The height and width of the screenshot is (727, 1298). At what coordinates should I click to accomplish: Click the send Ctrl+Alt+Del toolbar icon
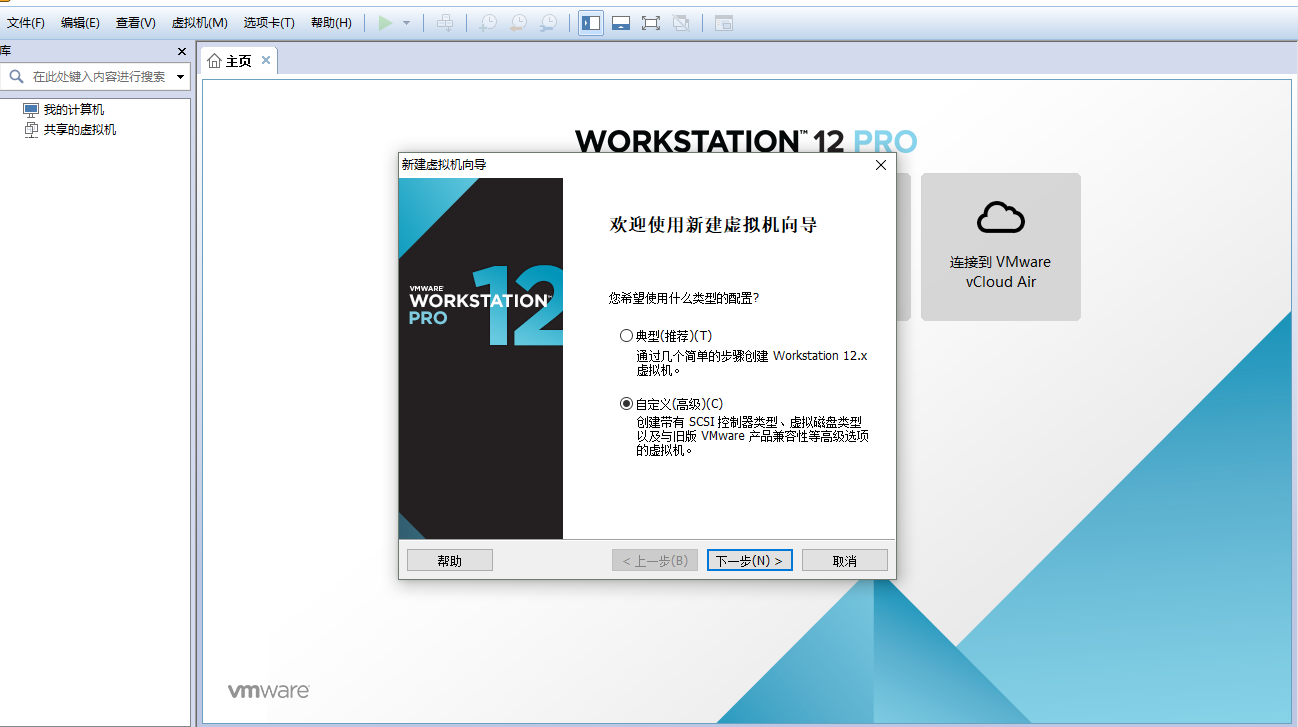[446, 22]
